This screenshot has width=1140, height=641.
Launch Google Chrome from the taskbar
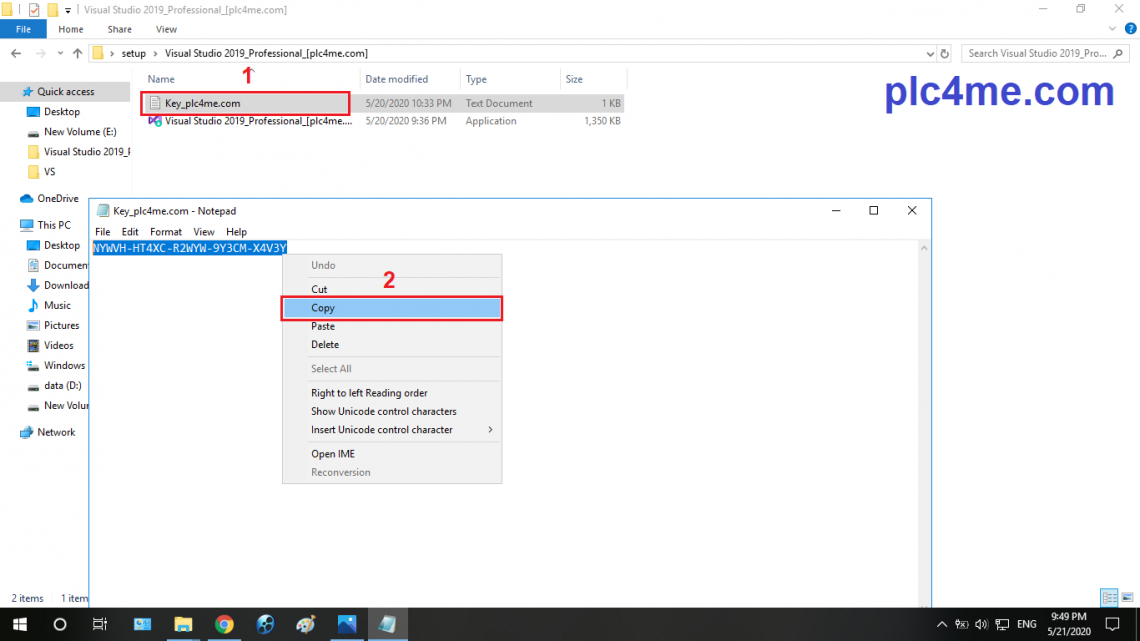coord(224,624)
